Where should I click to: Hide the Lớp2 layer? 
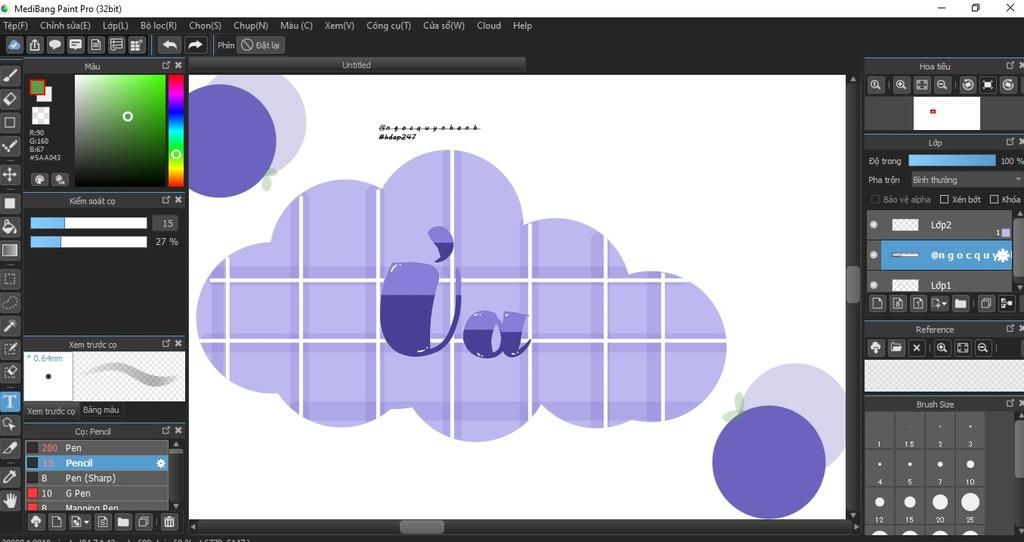coord(874,225)
